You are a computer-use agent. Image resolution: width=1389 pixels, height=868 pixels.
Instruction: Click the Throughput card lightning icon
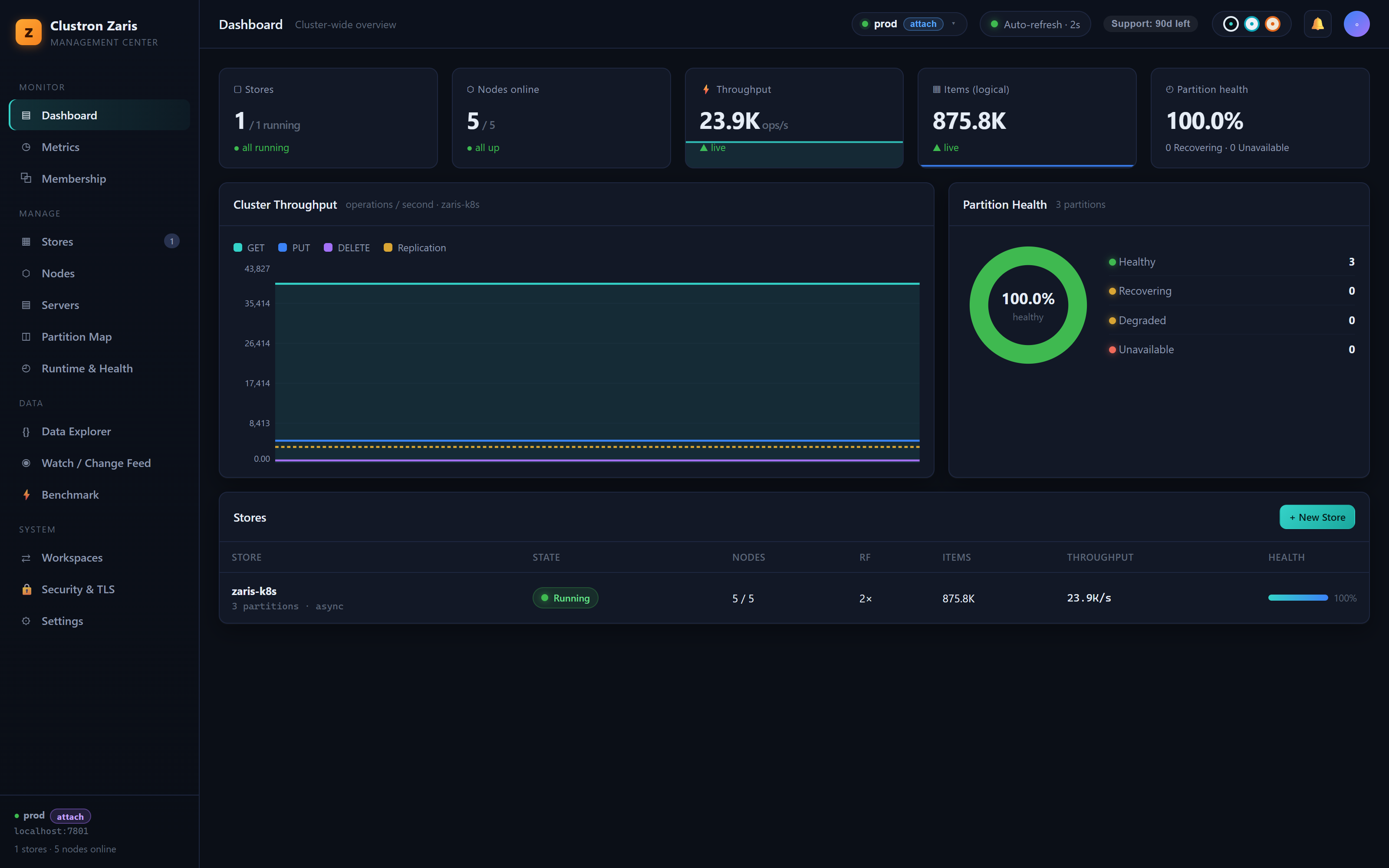coord(706,89)
